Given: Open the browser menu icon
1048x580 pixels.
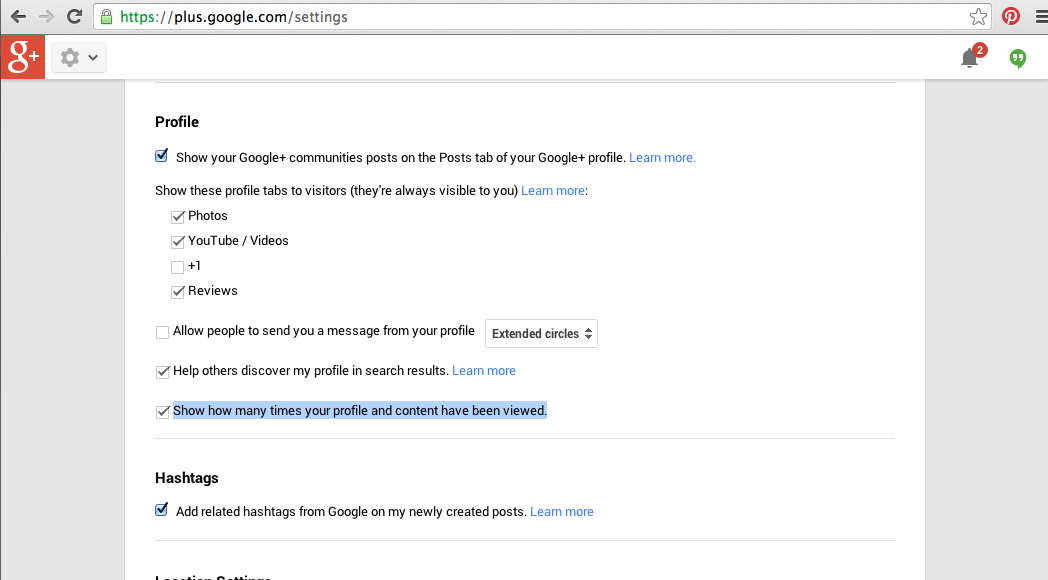Looking at the screenshot, I should point(1037,16).
